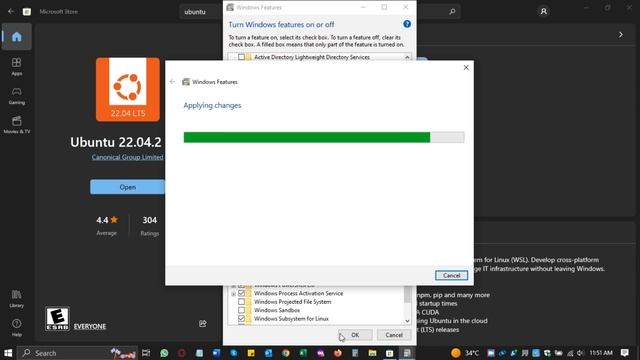Open the Microsoft Store account profile
The image size is (640, 360).
pos(543,11)
